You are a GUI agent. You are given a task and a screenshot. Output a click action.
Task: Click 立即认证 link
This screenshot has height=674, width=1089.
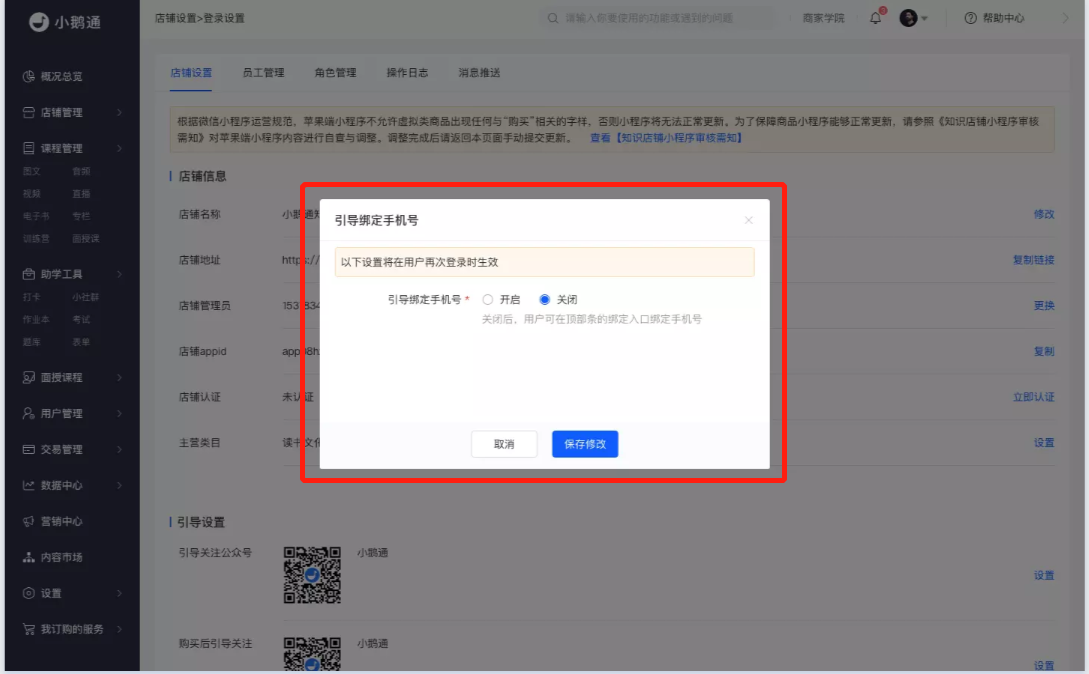tap(1033, 397)
